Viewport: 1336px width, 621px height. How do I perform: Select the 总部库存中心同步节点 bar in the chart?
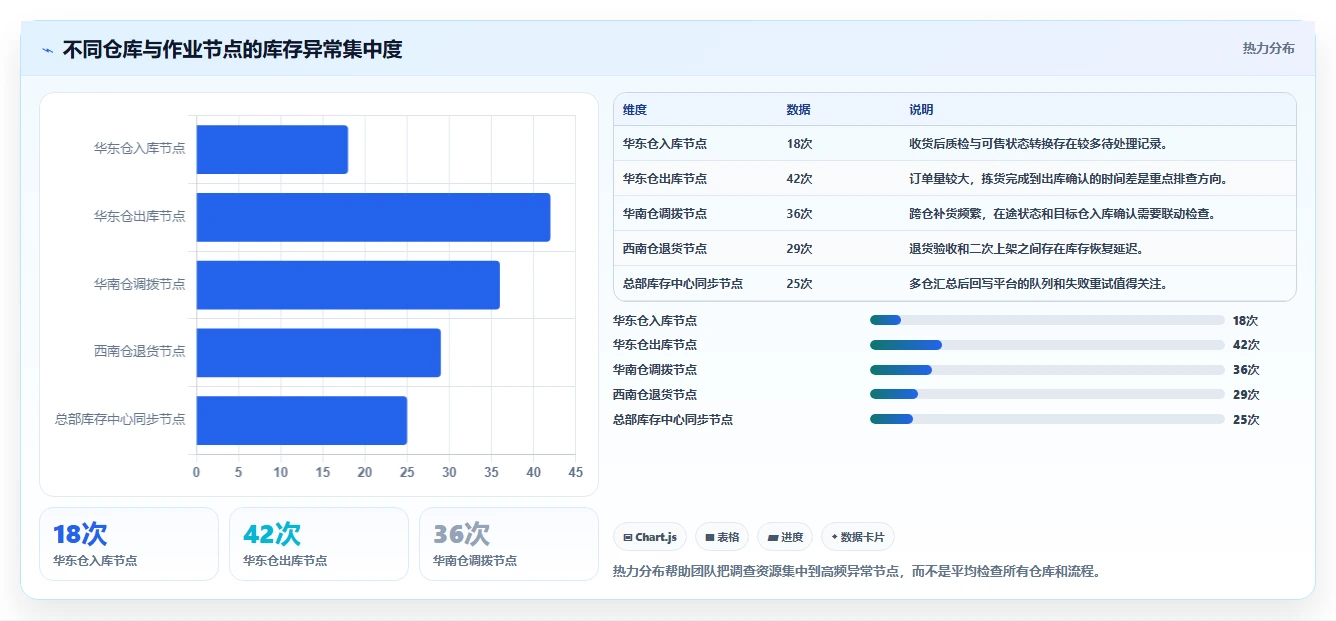tap(301, 420)
